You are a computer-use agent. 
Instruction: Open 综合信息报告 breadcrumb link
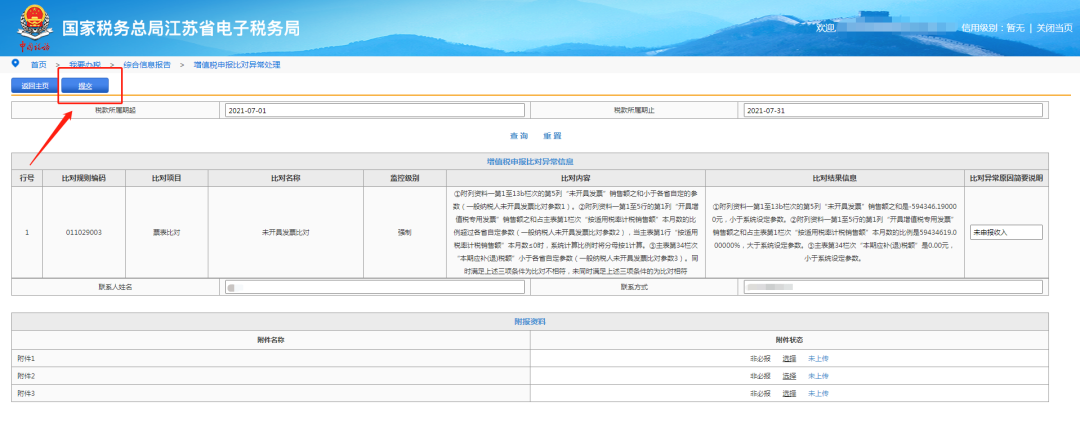(x=147, y=65)
